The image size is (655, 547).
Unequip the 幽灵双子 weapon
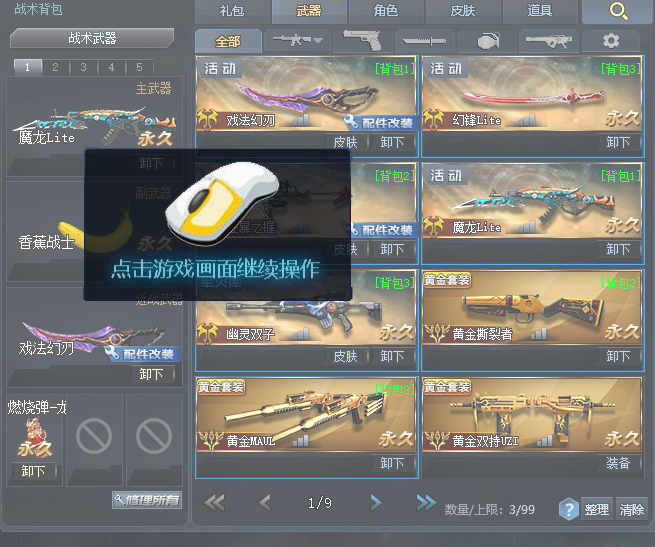point(392,356)
